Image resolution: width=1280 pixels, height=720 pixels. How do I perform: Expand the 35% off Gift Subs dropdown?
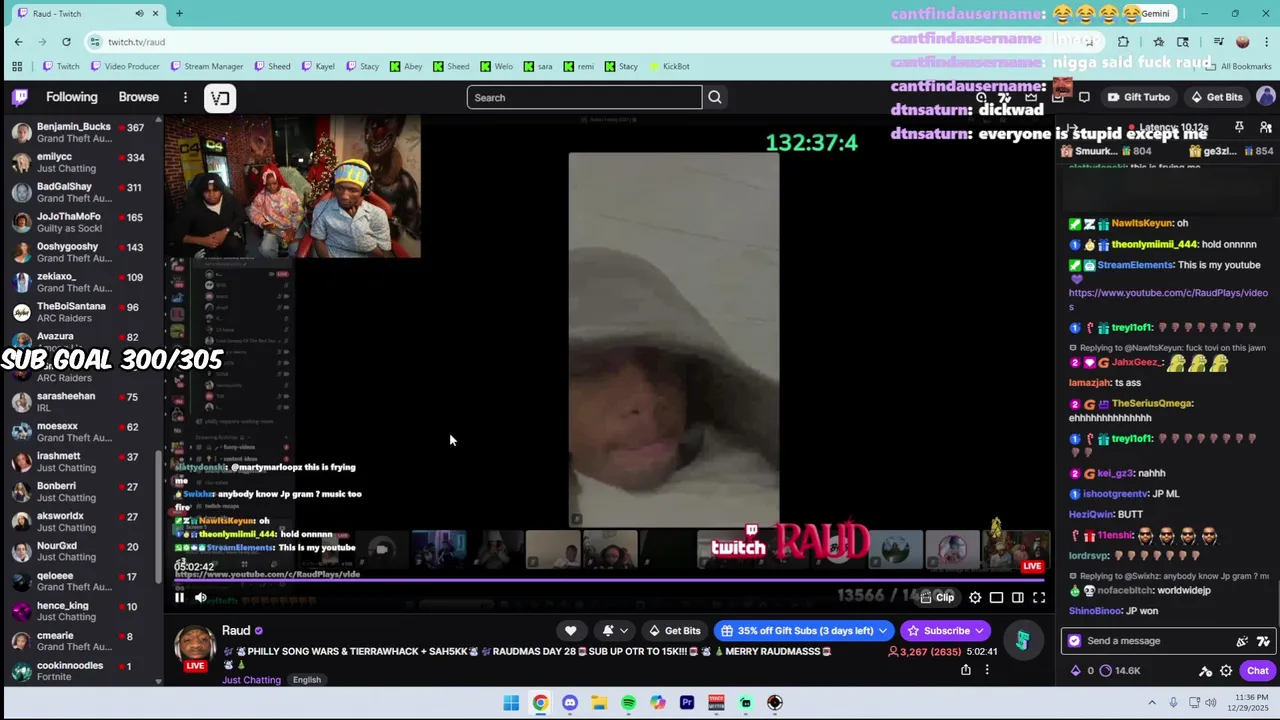click(x=803, y=630)
